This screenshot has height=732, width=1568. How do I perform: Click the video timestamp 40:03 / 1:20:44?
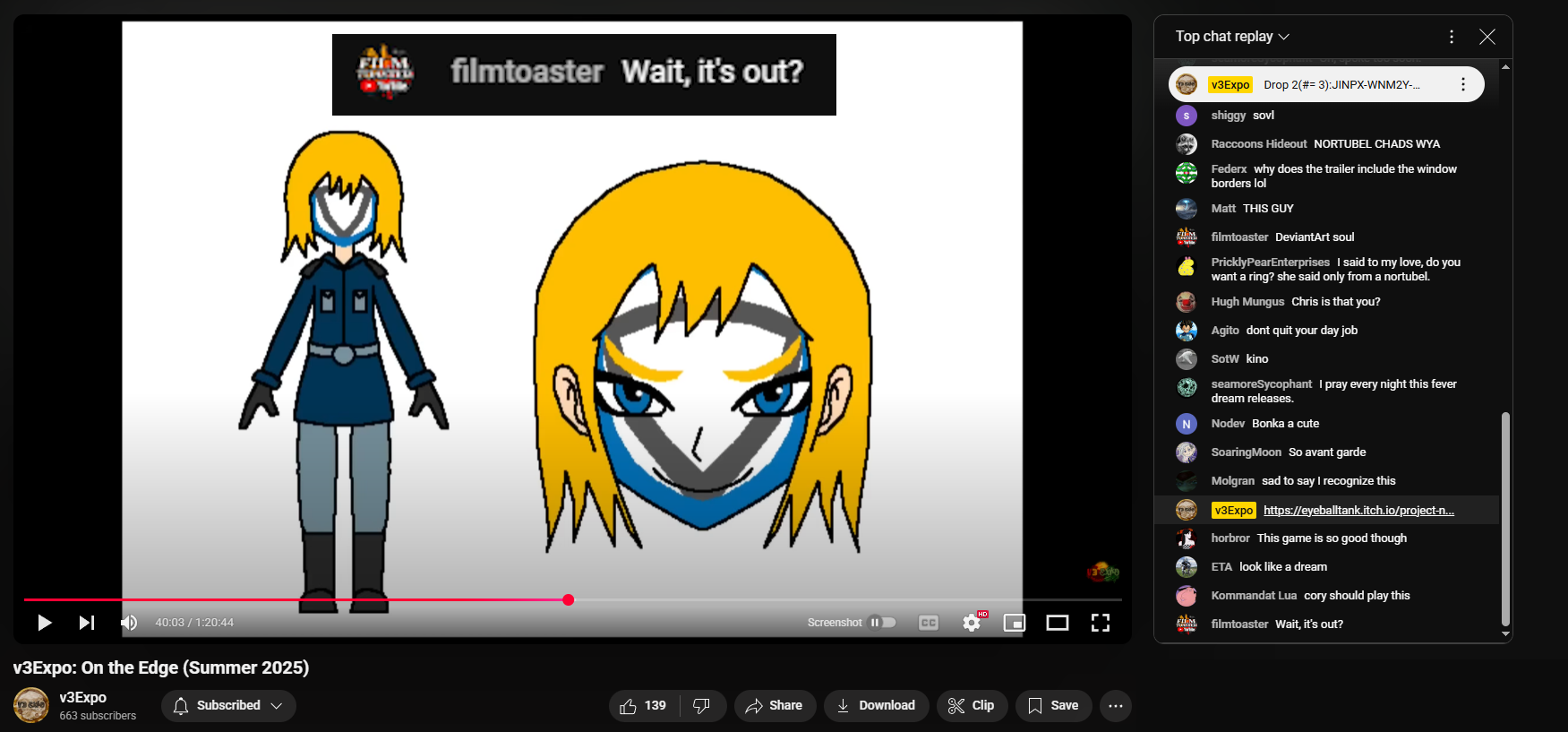tap(194, 623)
